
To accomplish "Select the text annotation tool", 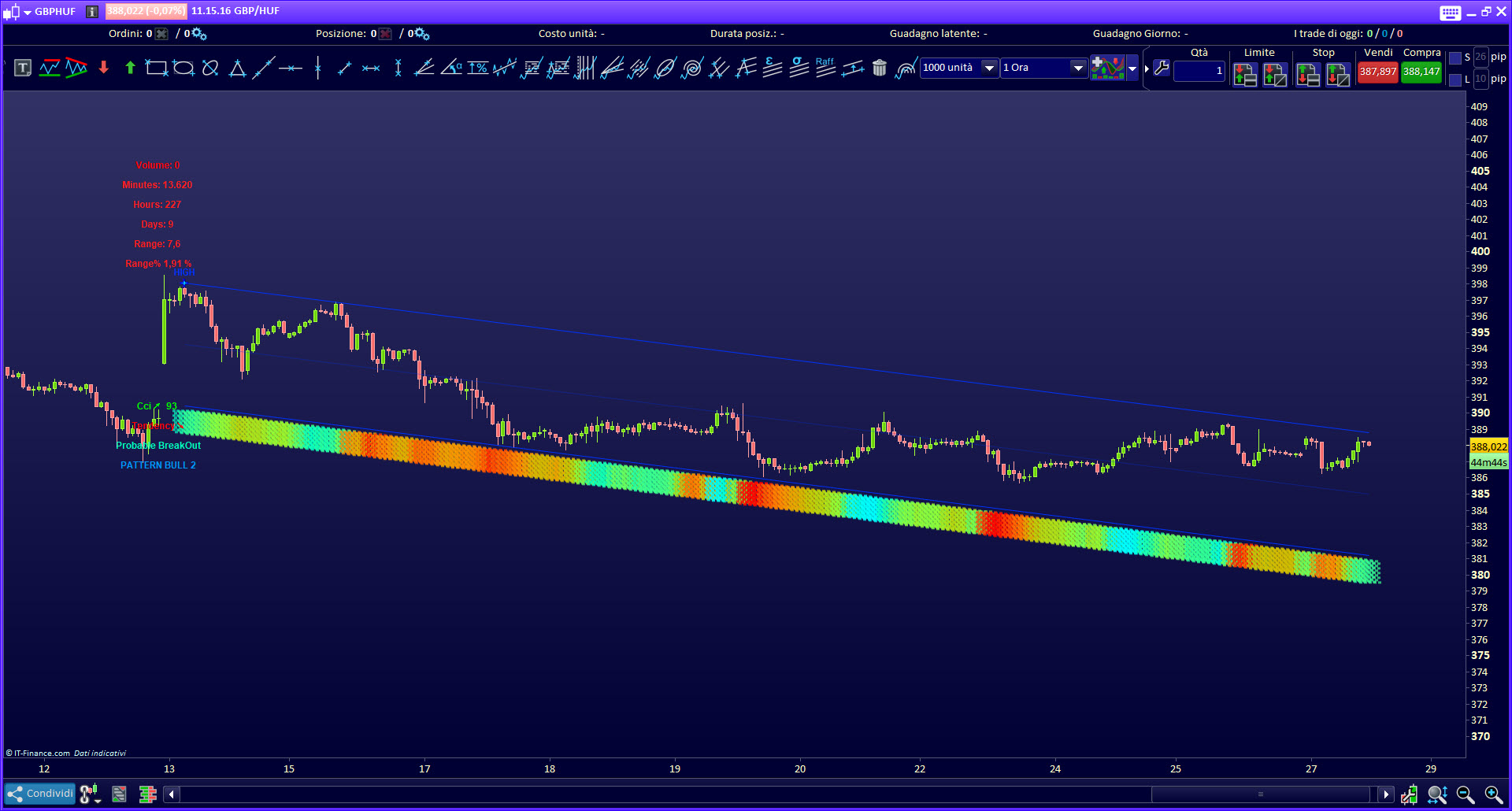I will coord(23,69).
